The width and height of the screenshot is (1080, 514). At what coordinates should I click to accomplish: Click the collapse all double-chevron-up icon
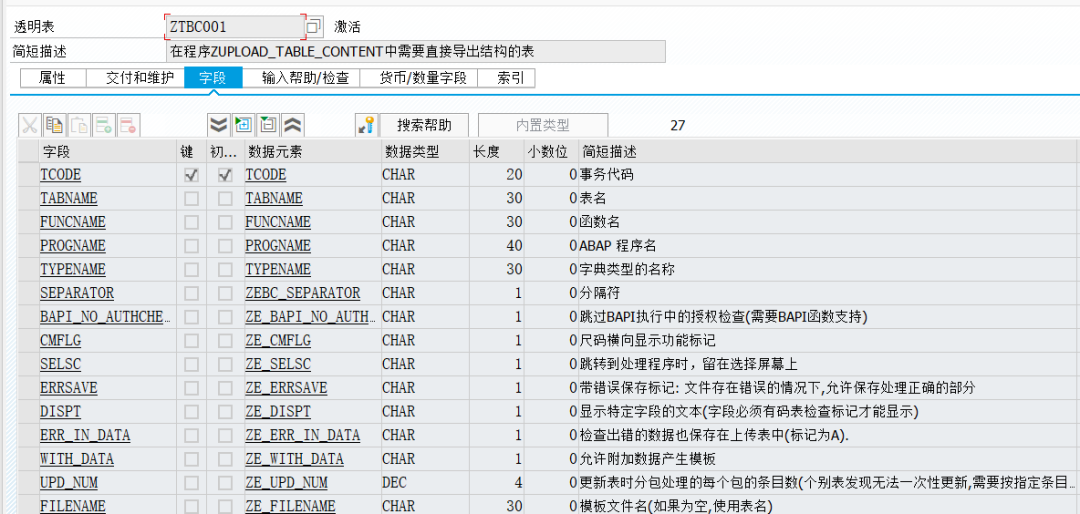point(293,125)
